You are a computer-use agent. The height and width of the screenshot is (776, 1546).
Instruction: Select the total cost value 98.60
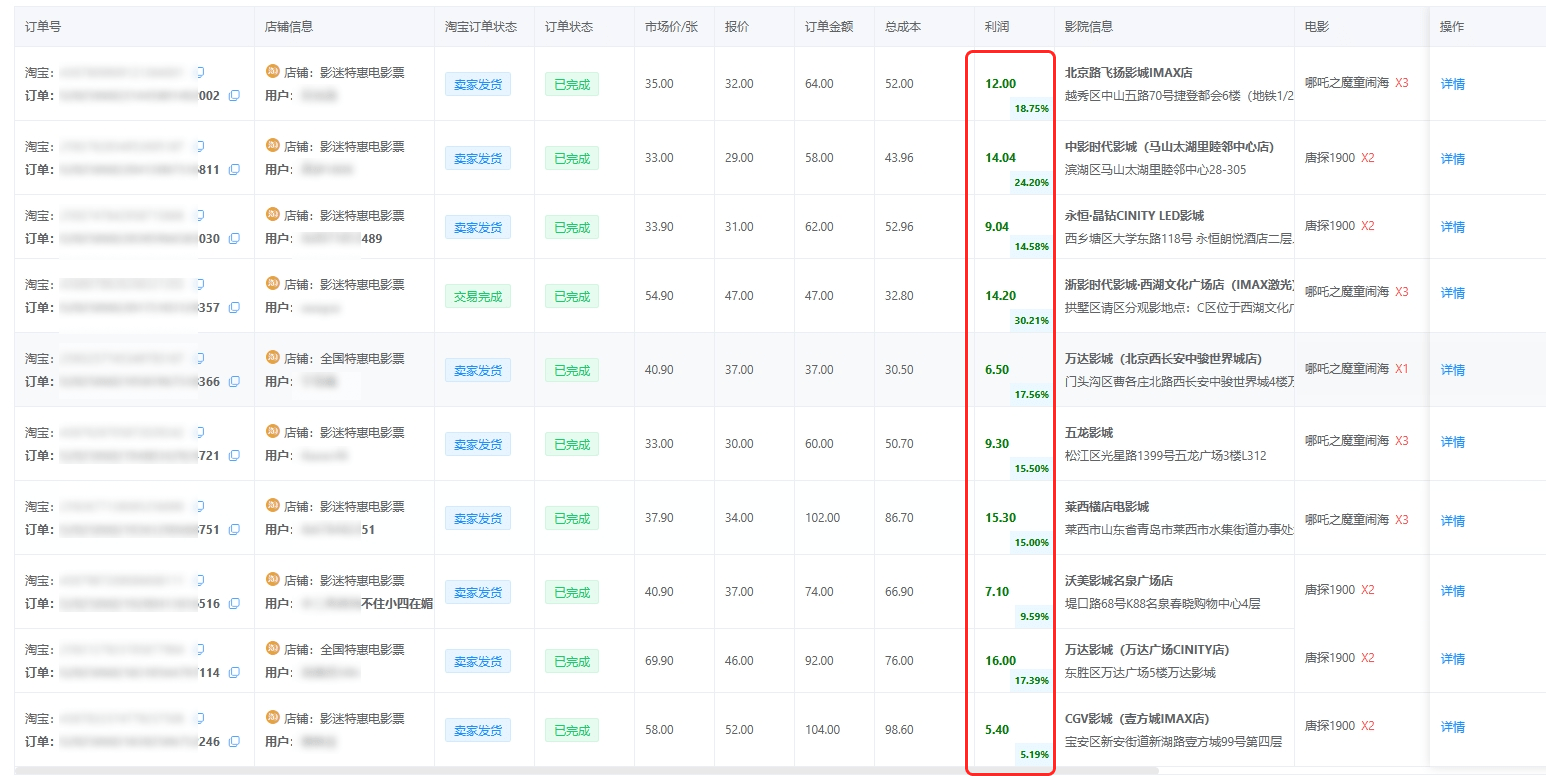(x=899, y=730)
